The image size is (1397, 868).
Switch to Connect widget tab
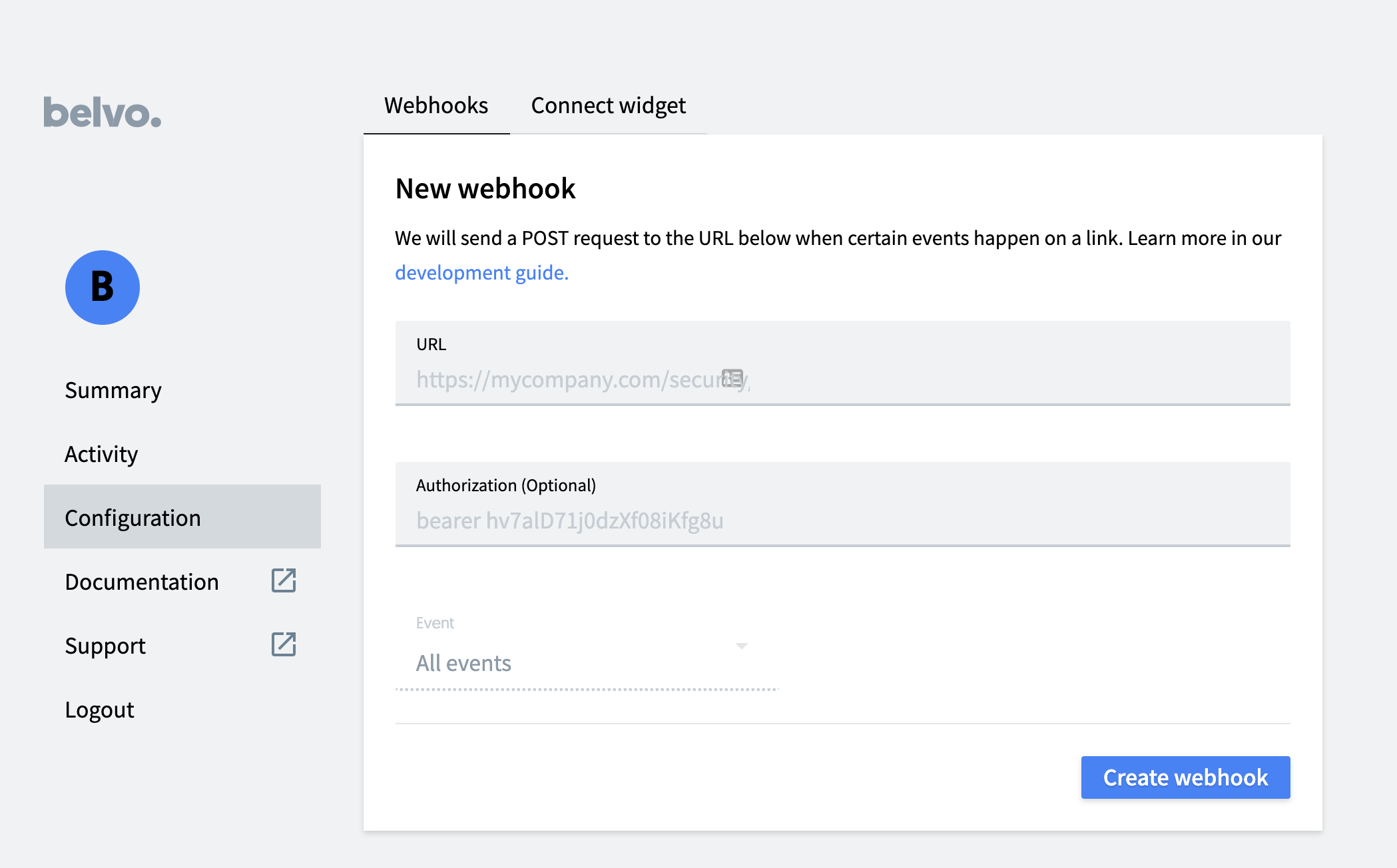(x=608, y=104)
